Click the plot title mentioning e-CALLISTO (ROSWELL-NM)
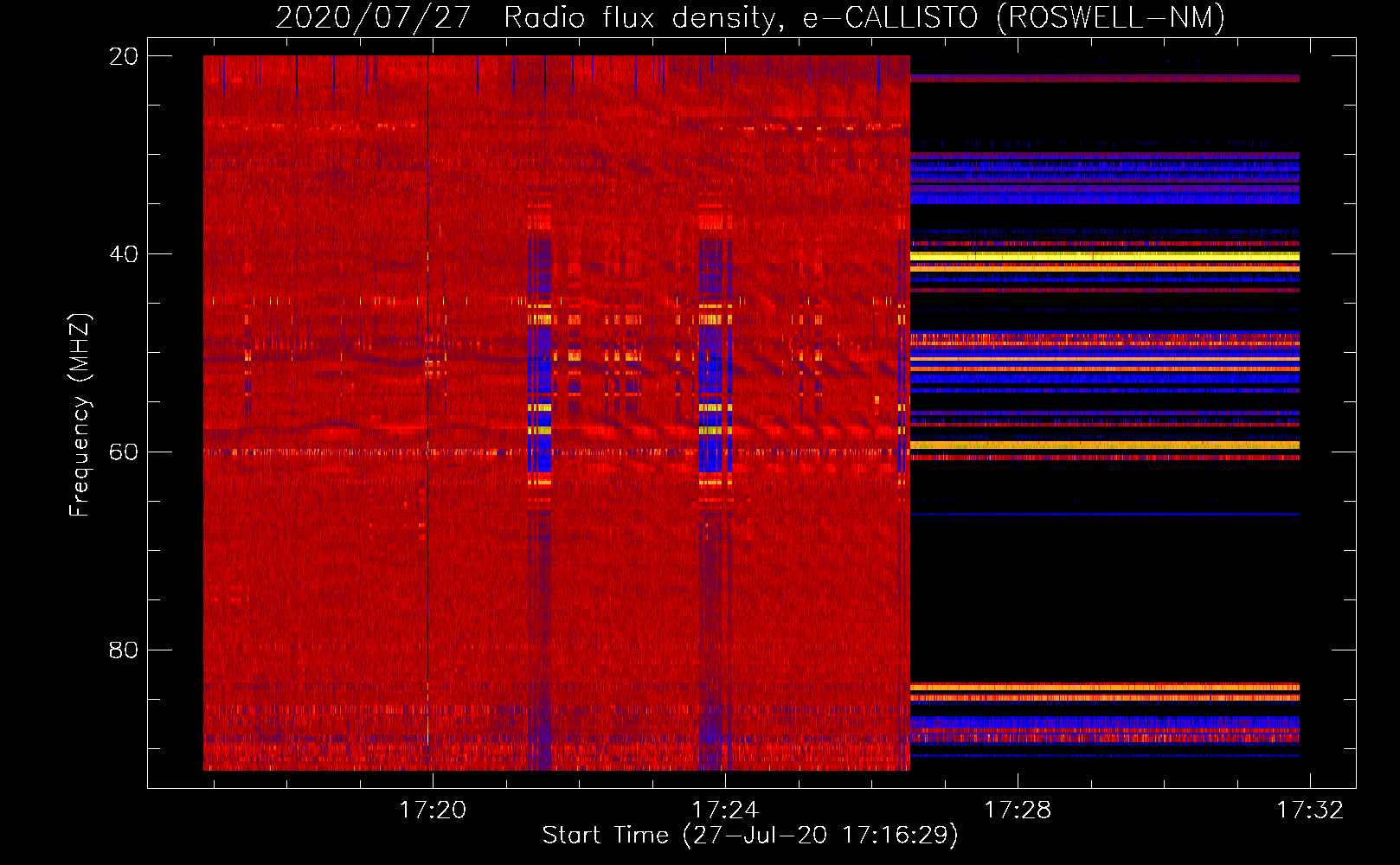Image resolution: width=1400 pixels, height=865 pixels. point(750,17)
